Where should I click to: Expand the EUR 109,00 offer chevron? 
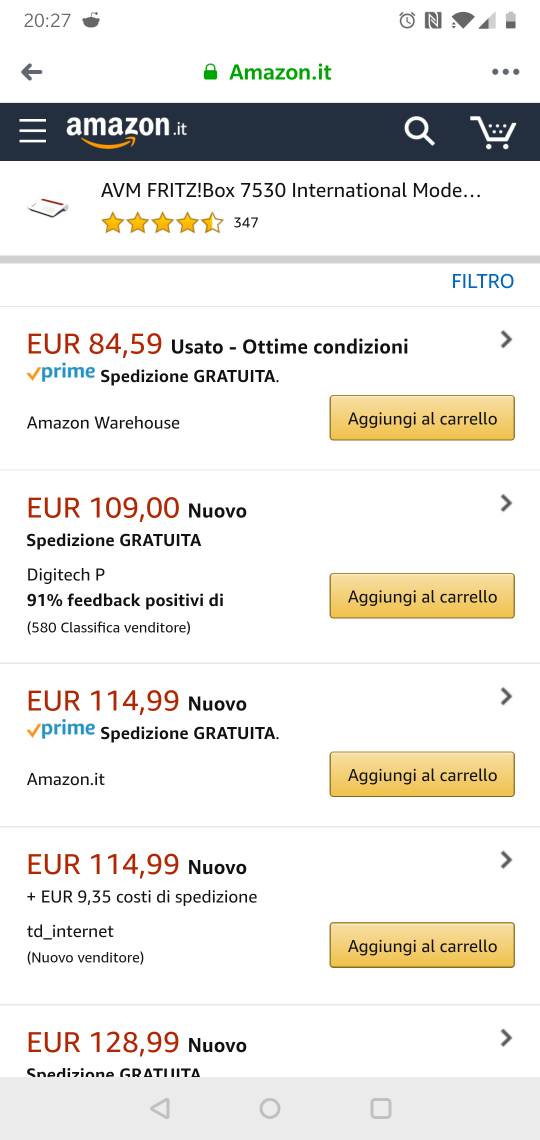coord(507,502)
